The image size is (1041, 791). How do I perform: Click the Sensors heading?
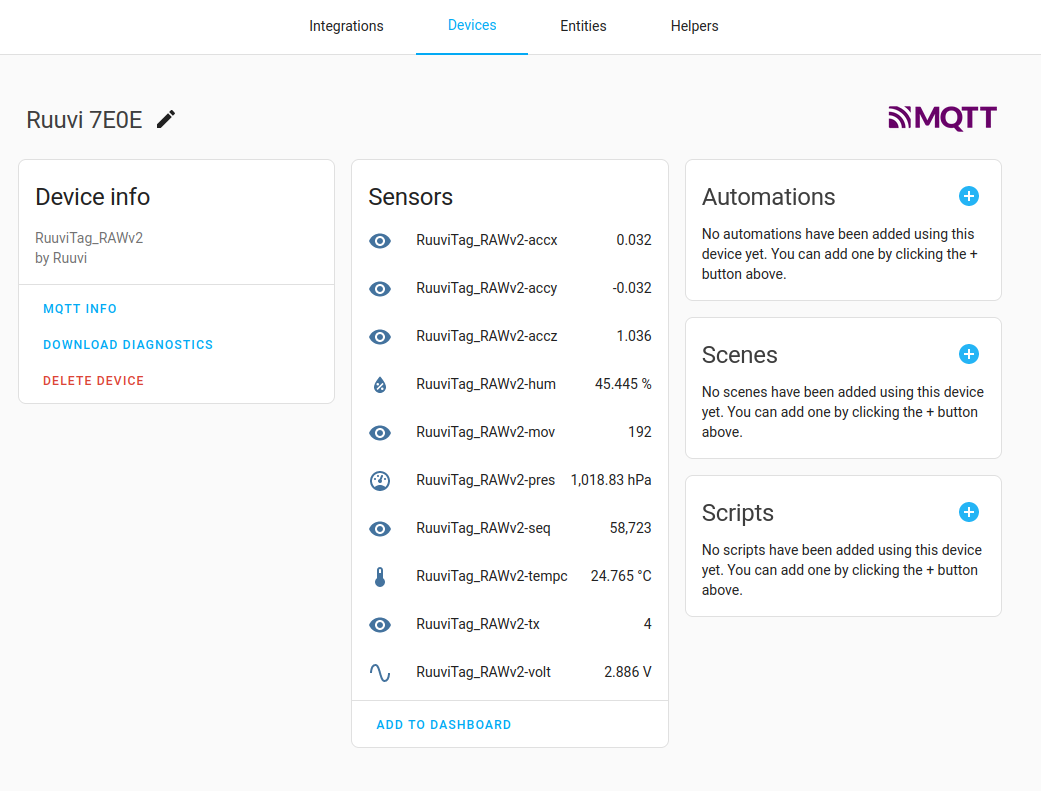[410, 197]
